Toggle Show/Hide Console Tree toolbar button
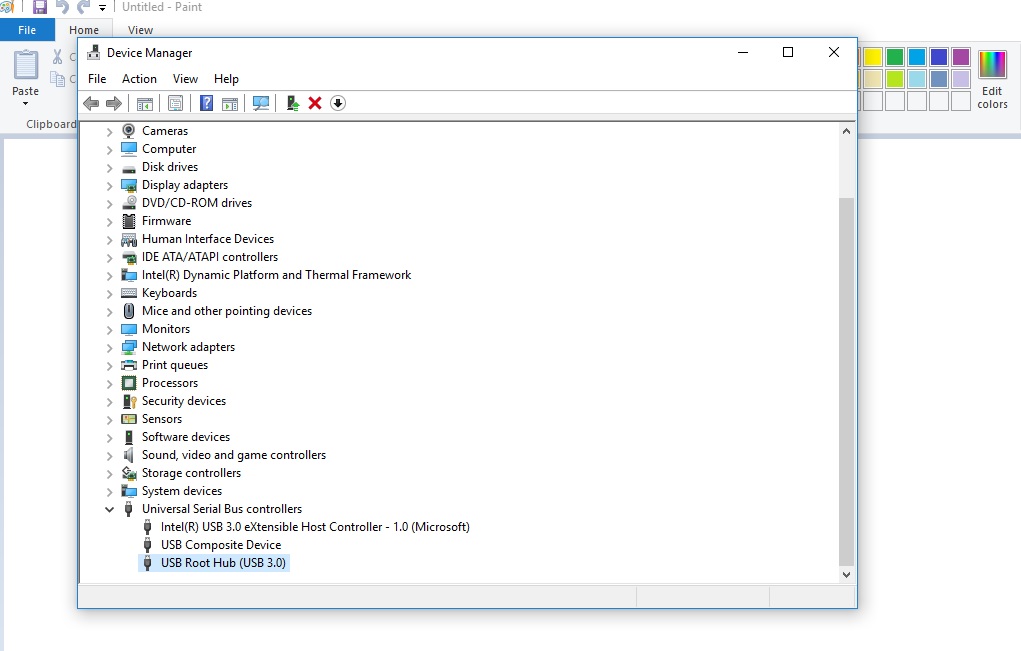 [x=145, y=103]
